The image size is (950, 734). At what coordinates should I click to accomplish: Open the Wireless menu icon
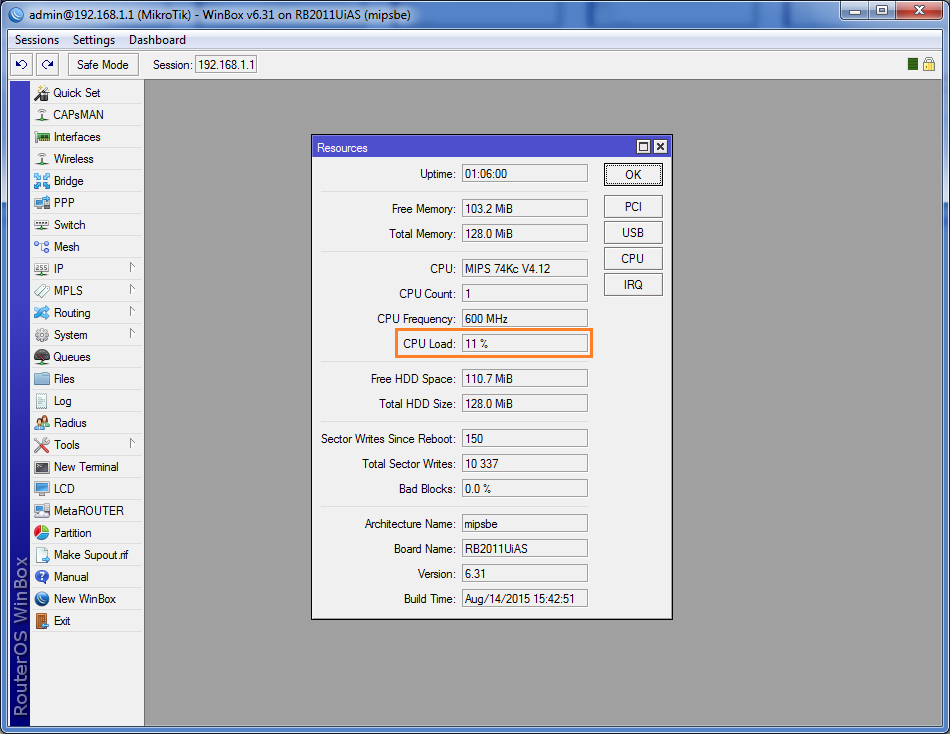42,159
